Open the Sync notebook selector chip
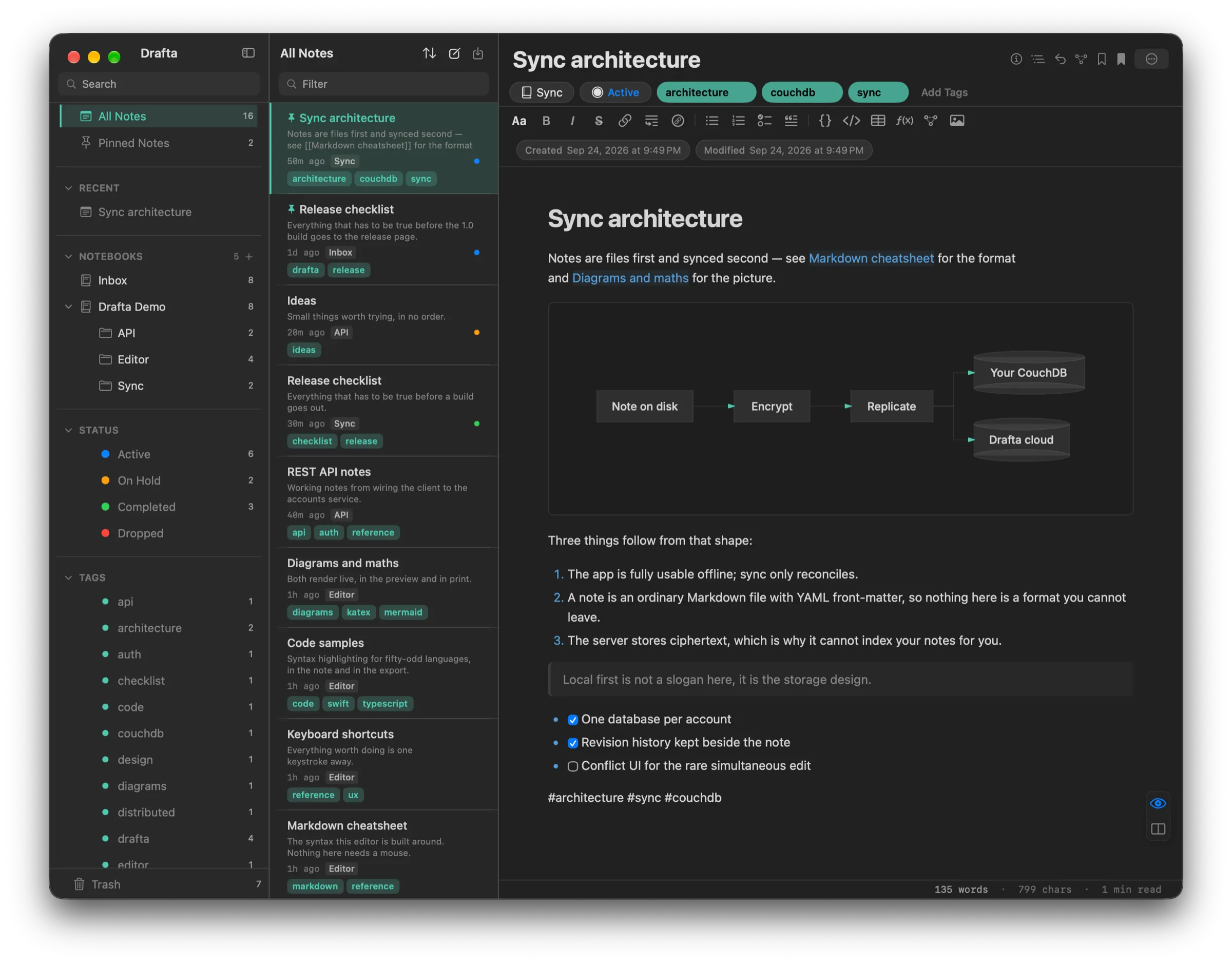 (541, 92)
